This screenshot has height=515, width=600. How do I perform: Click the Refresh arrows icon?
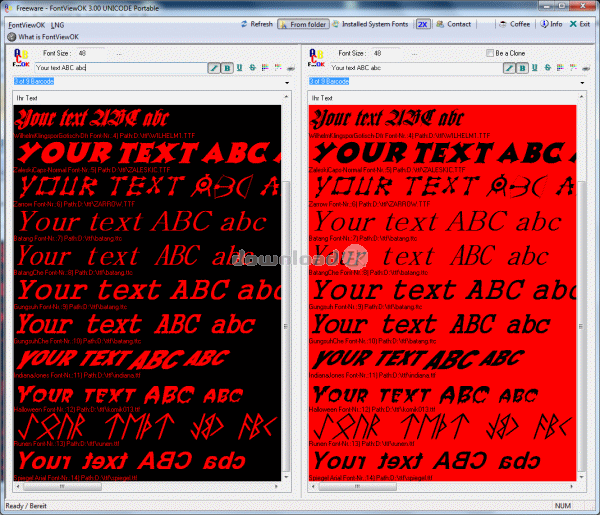click(x=244, y=24)
